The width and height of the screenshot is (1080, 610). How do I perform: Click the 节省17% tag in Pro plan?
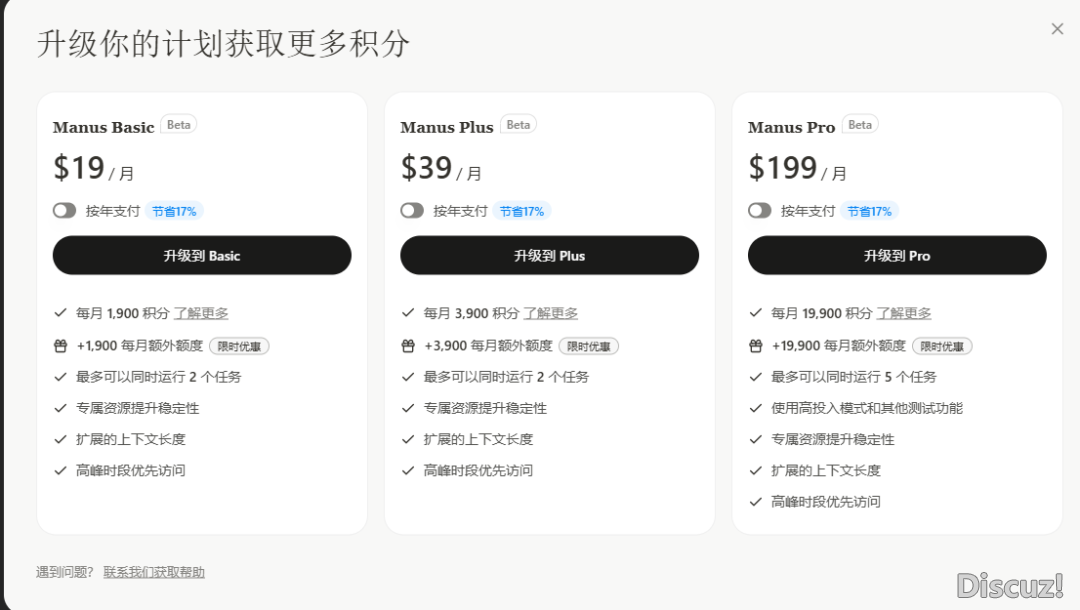pos(869,211)
